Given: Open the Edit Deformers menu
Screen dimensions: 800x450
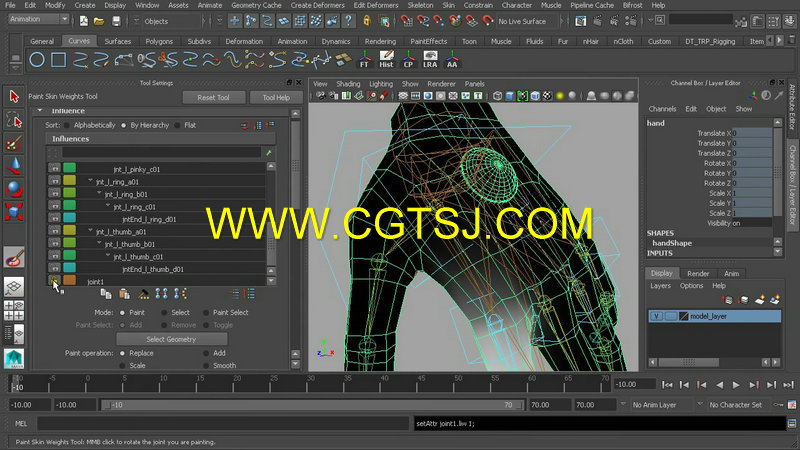Looking at the screenshot, I should 376,5.
